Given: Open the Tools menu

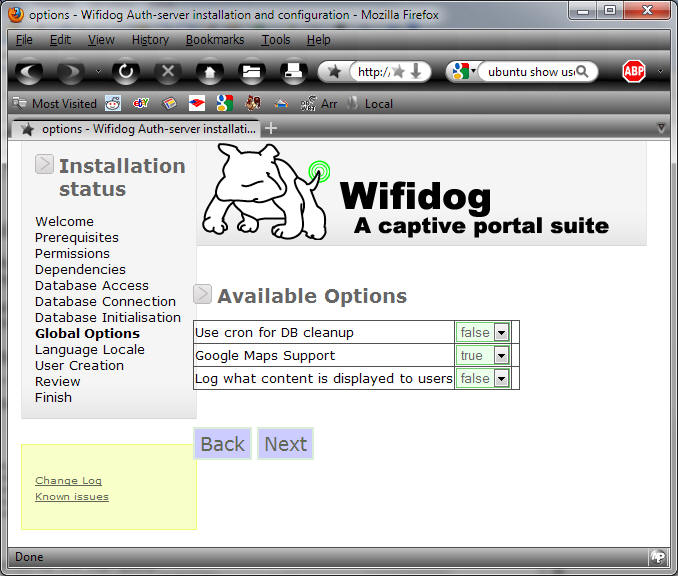Looking at the screenshot, I should pos(275,40).
